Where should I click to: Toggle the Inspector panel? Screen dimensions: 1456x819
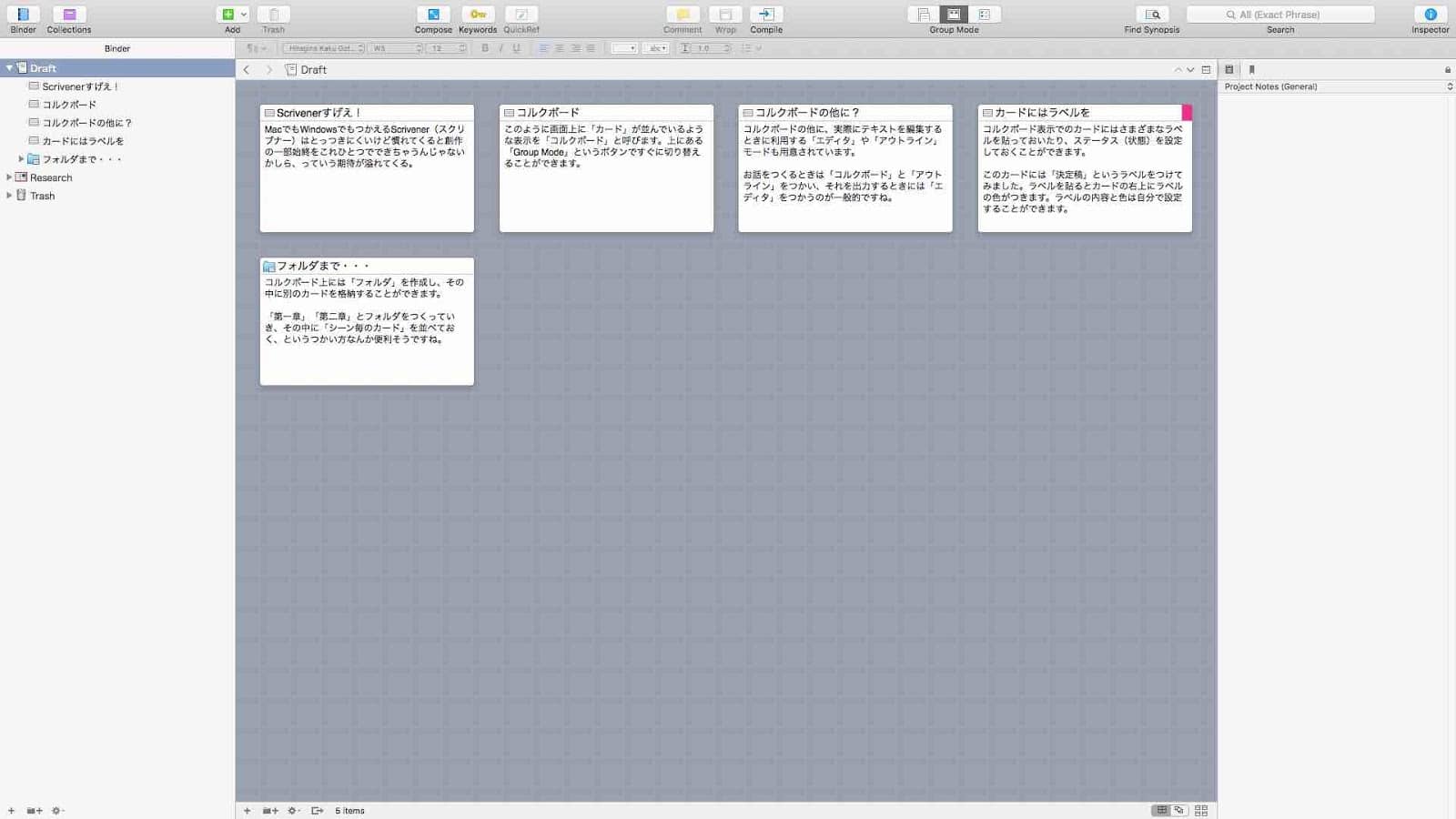coord(1429,15)
